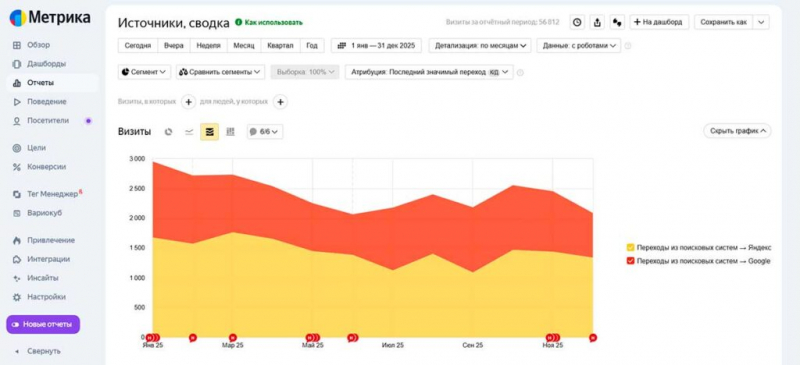The image size is (800, 365).
Task: Navigate to Цели
Action: coord(36,148)
